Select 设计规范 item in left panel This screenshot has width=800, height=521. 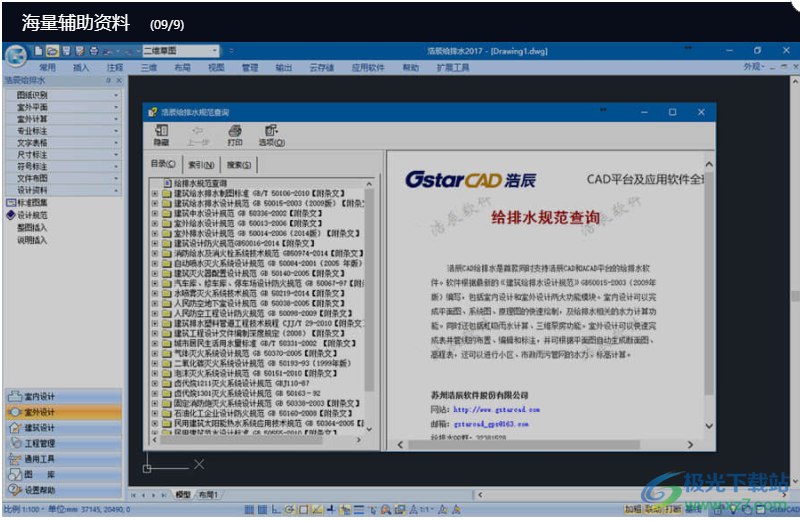32,215
